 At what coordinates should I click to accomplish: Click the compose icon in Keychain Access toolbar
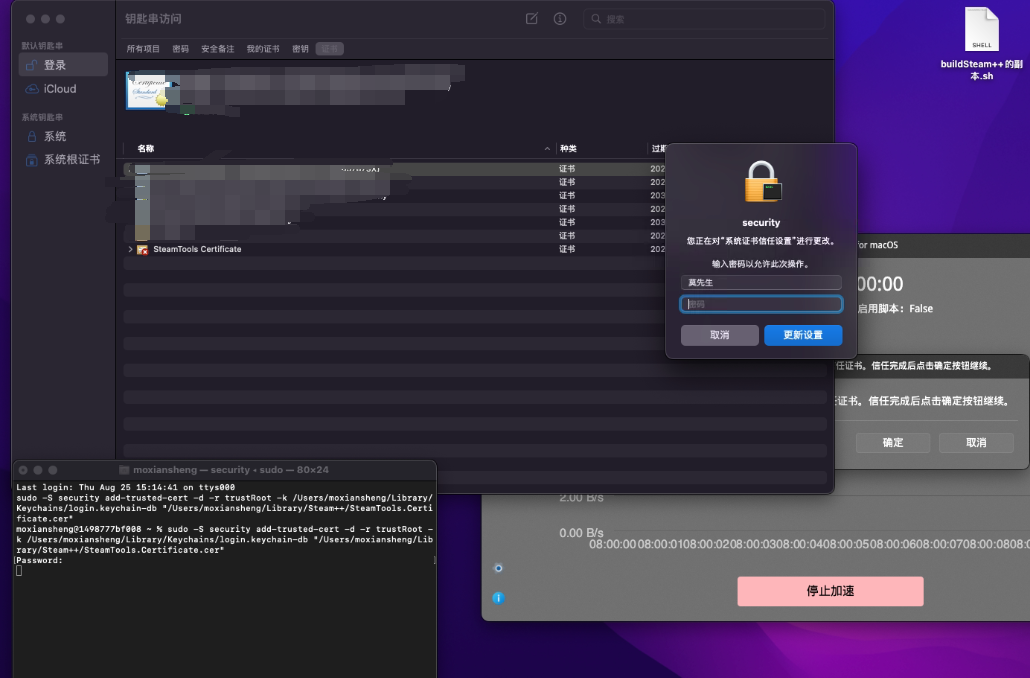tap(533, 18)
